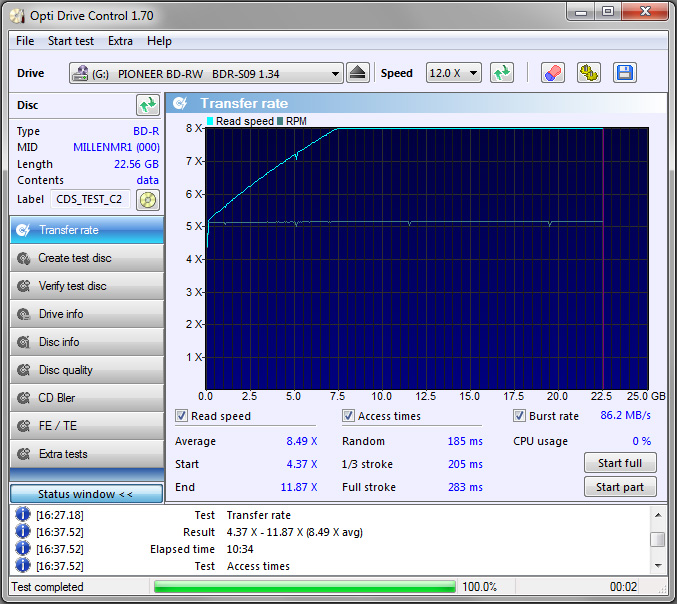Open the Extra menu
This screenshot has height=604, width=677.
click(x=120, y=41)
